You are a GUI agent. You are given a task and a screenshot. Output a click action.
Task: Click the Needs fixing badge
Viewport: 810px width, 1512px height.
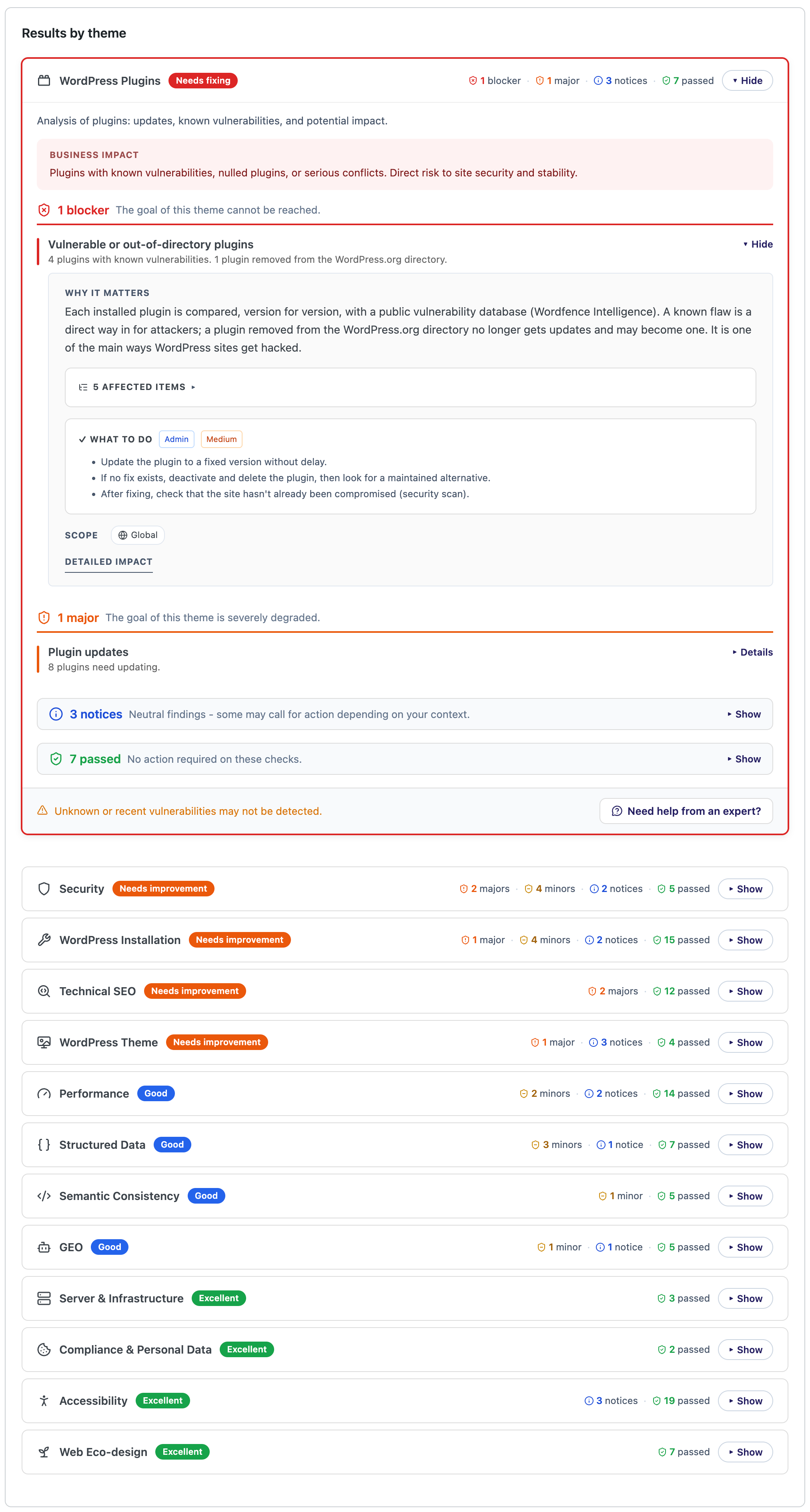pyautogui.click(x=203, y=80)
